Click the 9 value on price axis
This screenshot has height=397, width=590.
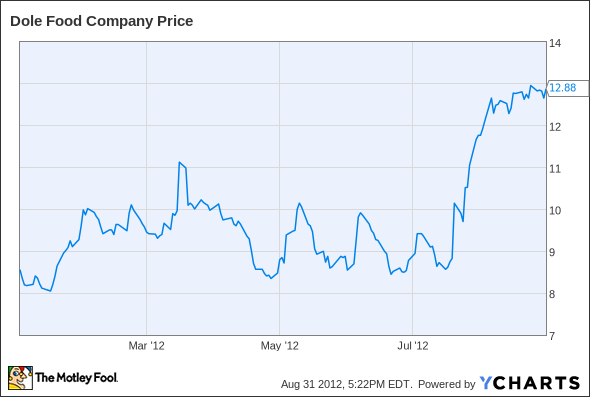[x=552, y=252]
